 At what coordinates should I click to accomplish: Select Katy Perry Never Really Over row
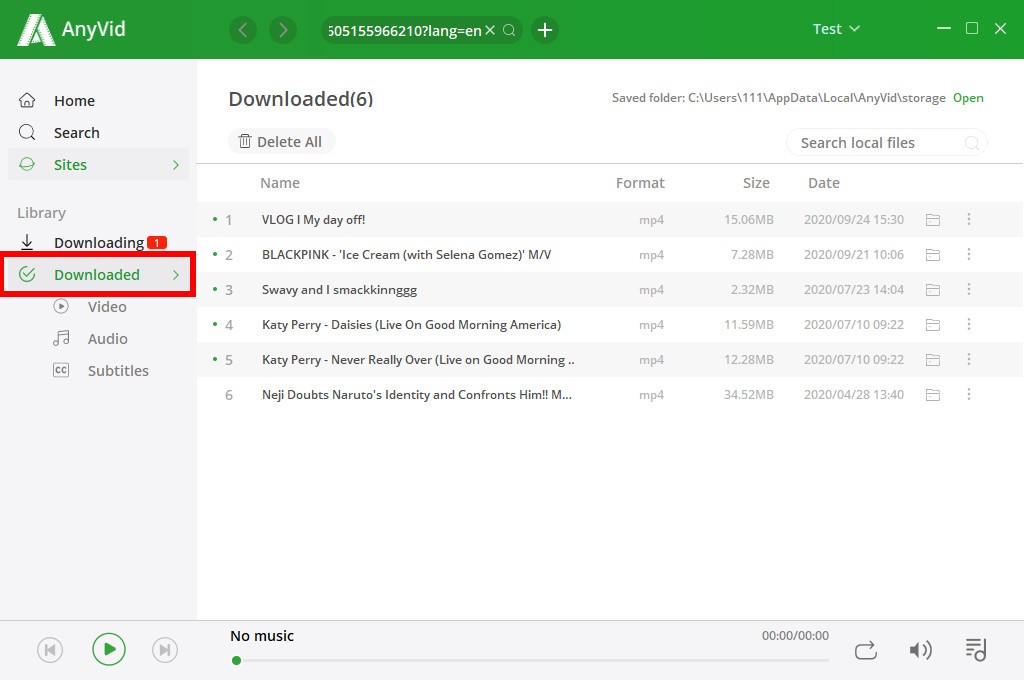(609, 359)
